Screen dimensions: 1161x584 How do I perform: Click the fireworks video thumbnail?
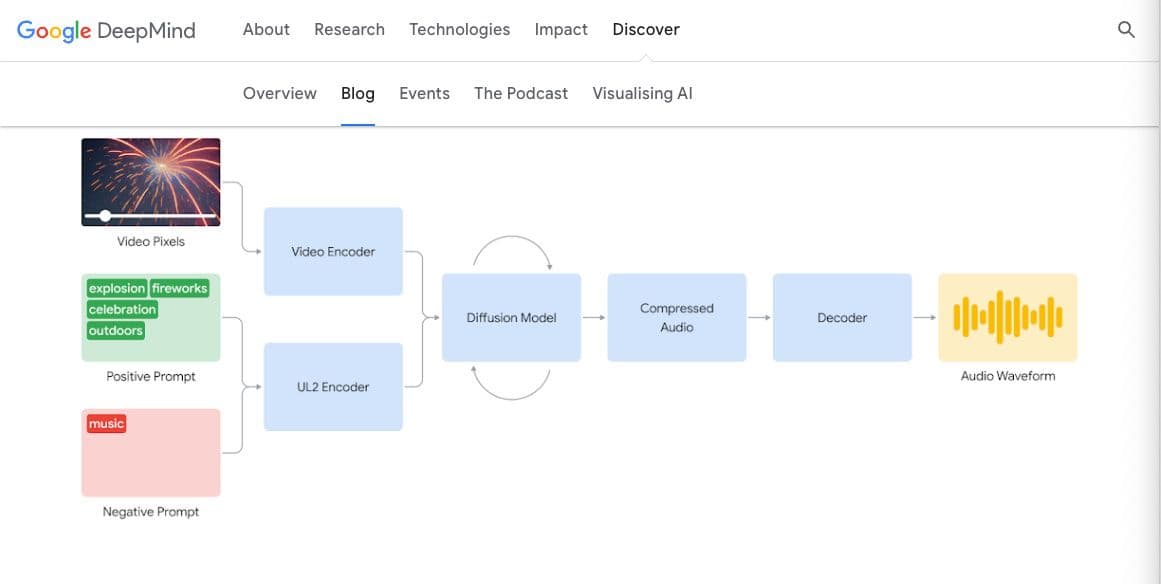click(x=151, y=178)
